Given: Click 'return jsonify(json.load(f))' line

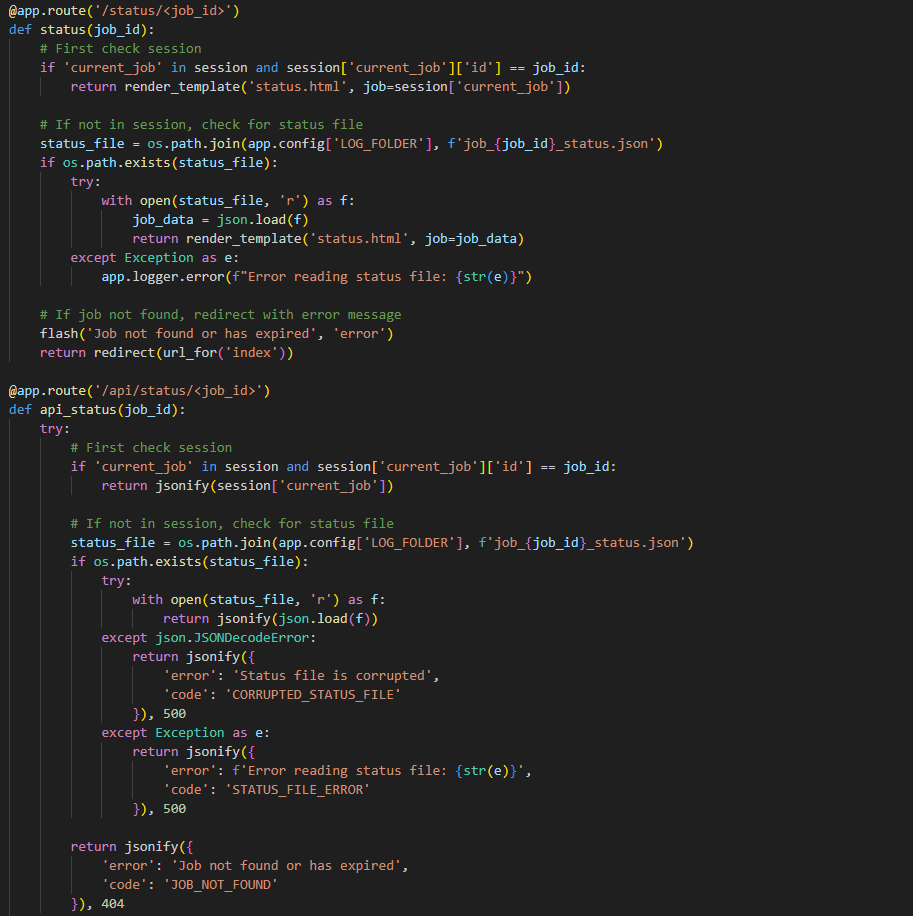Looking at the screenshot, I should tap(270, 619).
